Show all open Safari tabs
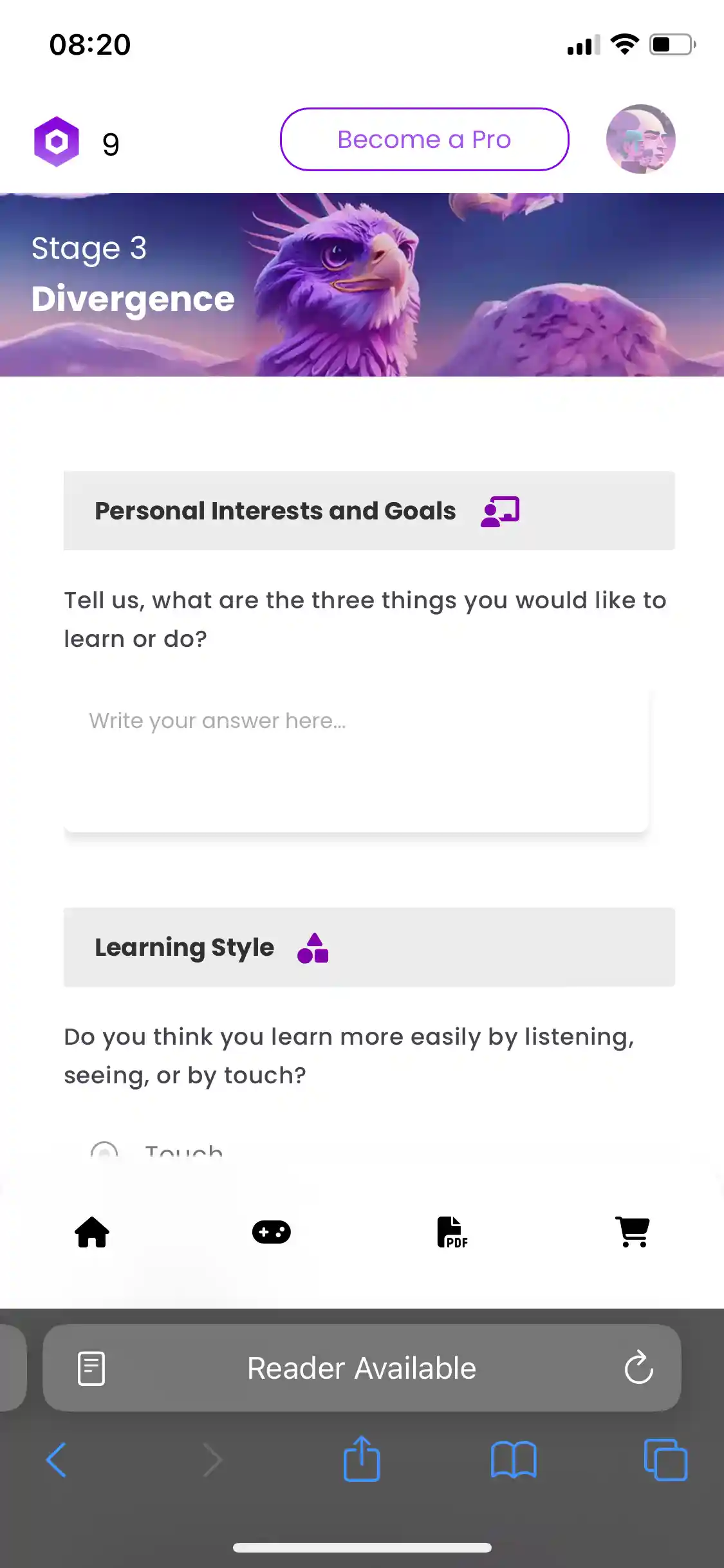This screenshot has width=724, height=1568. click(x=665, y=1460)
